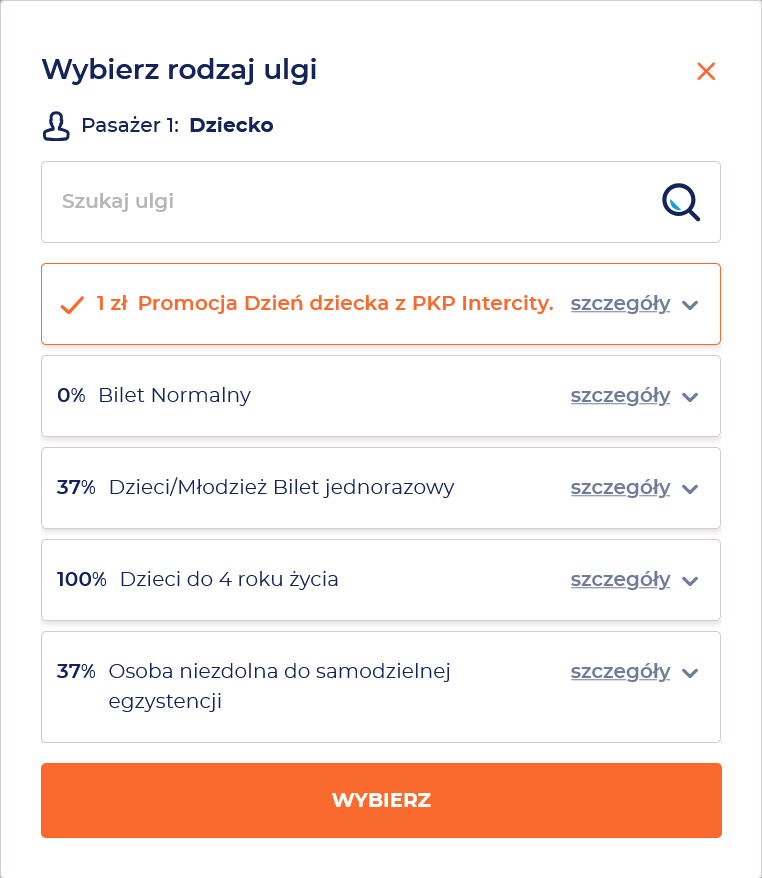The width and height of the screenshot is (762, 878).
Task: Select 37% Dzieci/Młodzież Bilet jednorazowy discount
Action: coord(381,488)
